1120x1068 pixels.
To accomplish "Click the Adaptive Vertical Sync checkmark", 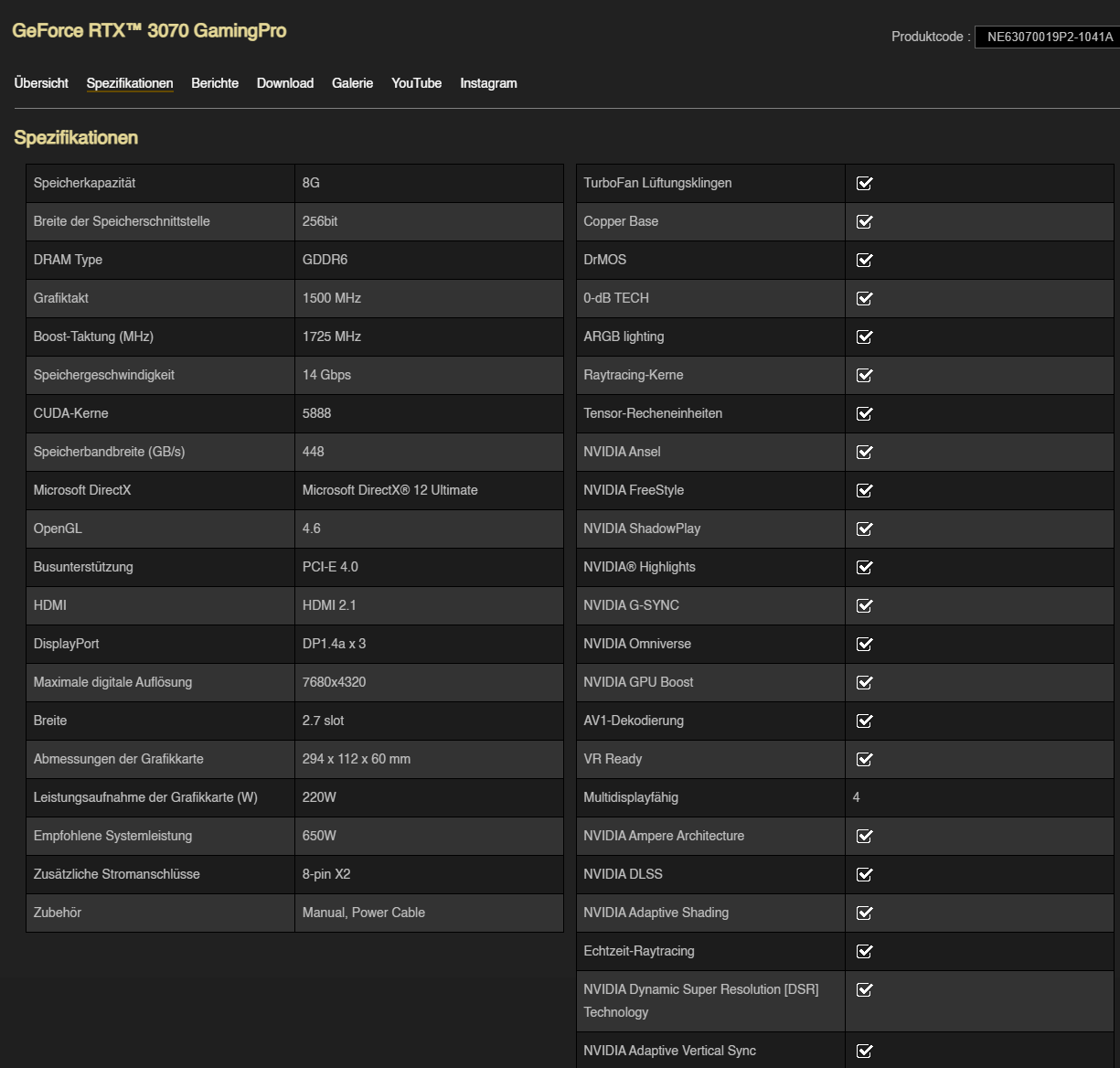I will click(x=865, y=1051).
